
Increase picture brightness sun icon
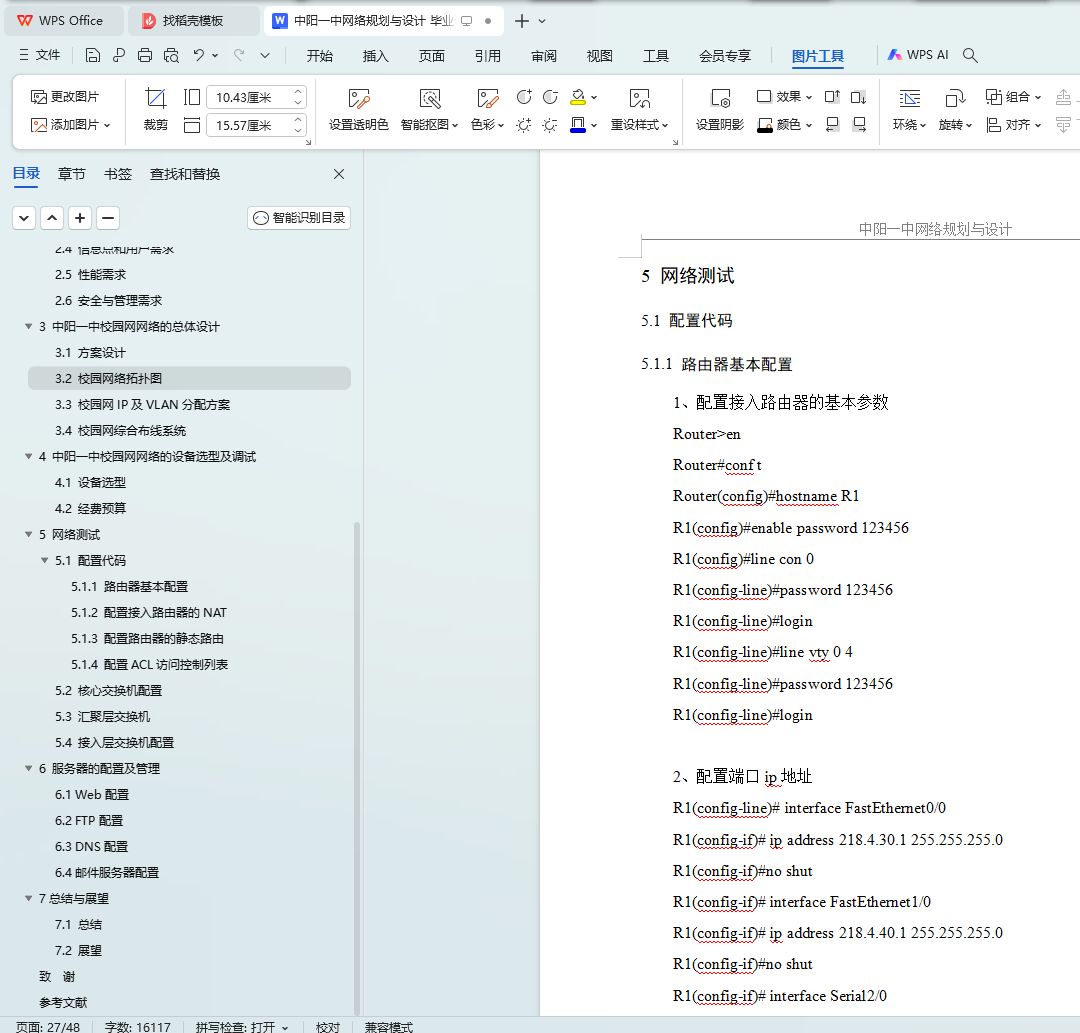click(523, 125)
